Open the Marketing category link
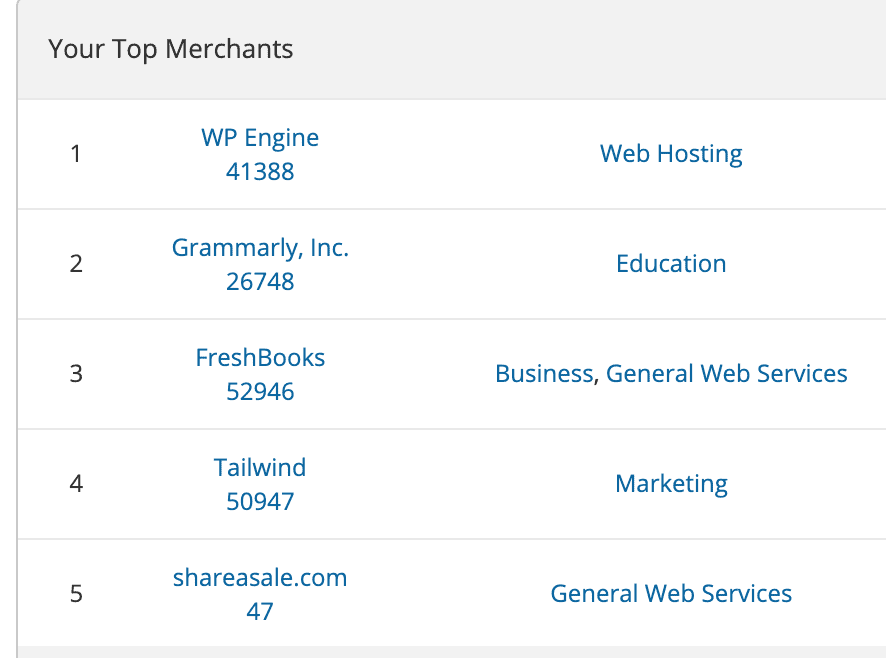This screenshot has height=658, width=886. pyautogui.click(x=671, y=483)
